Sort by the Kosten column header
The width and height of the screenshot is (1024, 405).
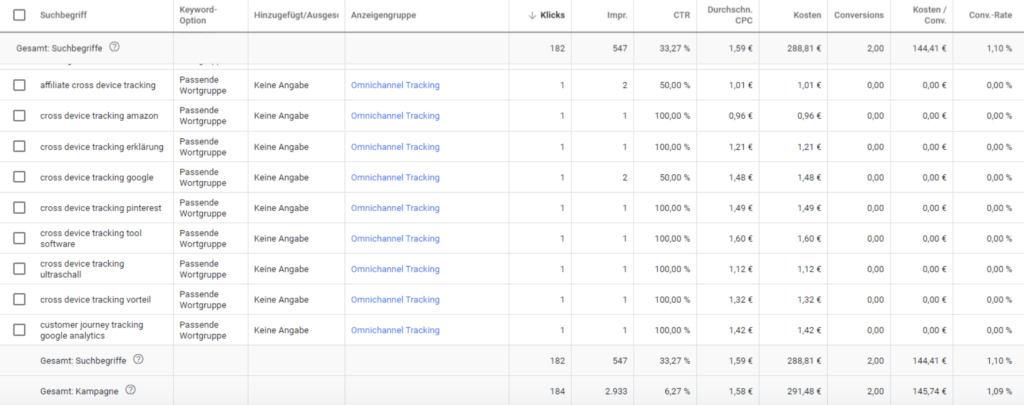tap(807, 16)
